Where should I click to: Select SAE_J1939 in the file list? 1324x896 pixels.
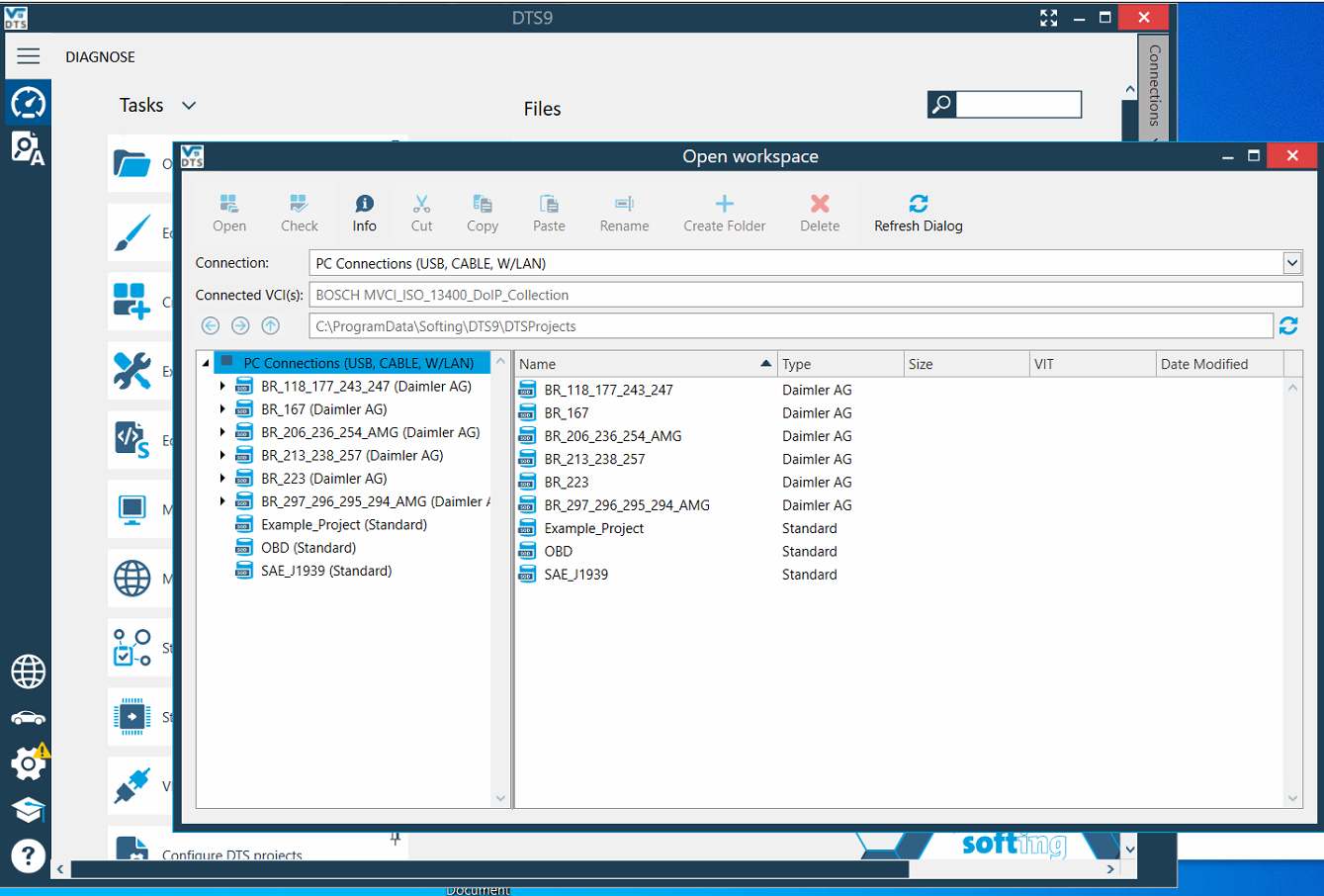(x=575, y=575)
